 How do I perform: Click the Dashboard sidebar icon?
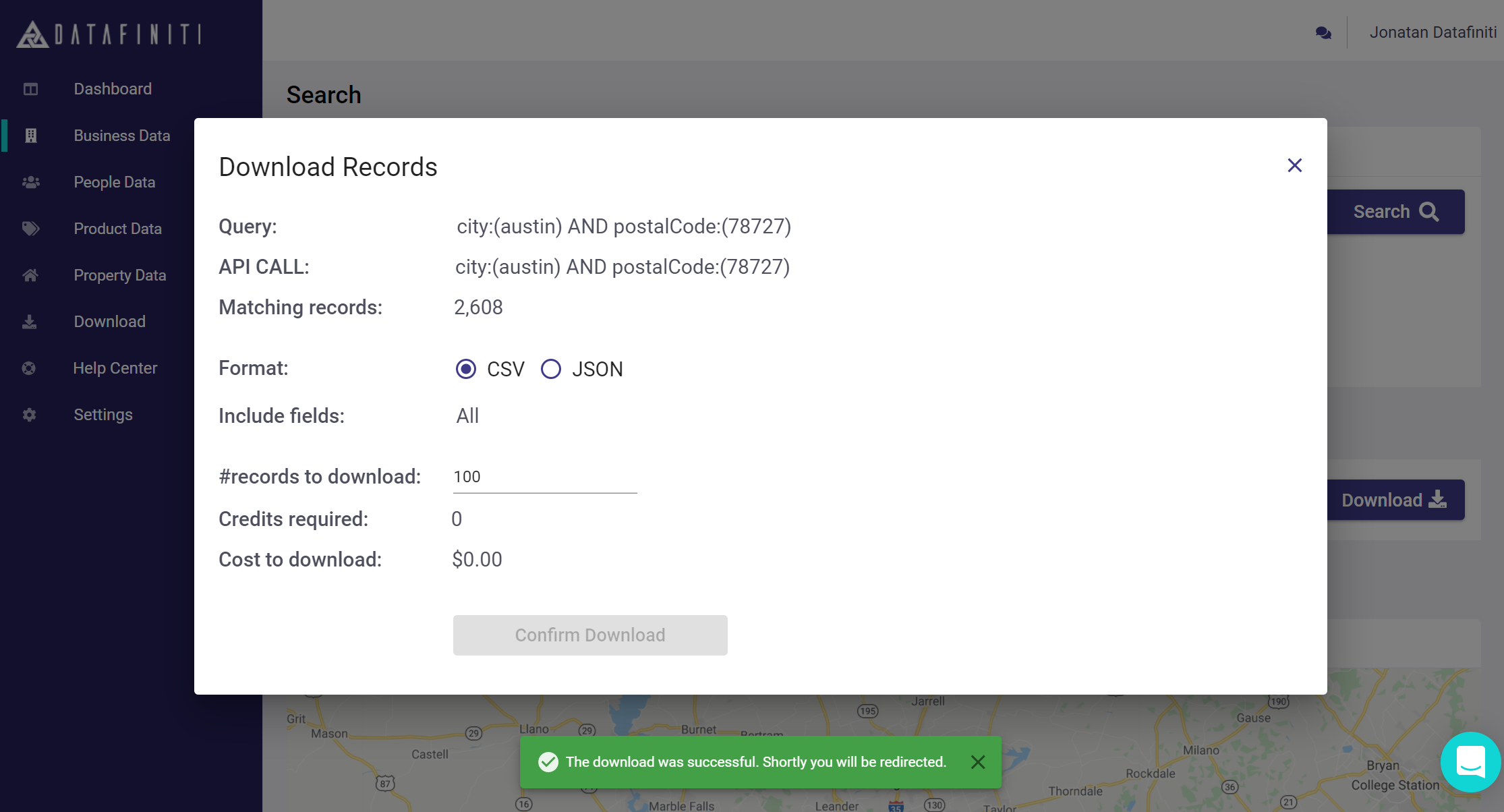pos(30,89)
